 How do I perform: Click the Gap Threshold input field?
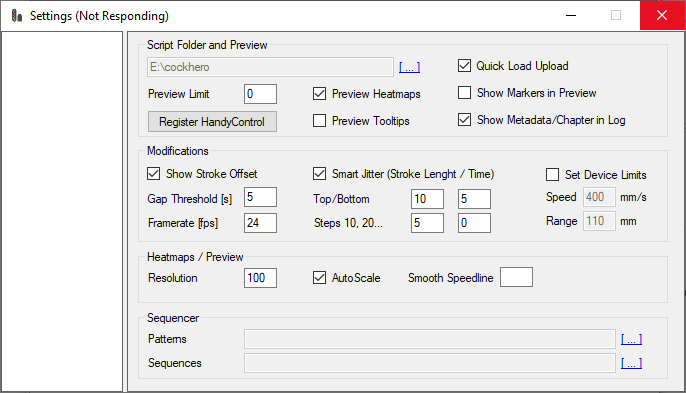pyautogui.click(x=260, y=197)
